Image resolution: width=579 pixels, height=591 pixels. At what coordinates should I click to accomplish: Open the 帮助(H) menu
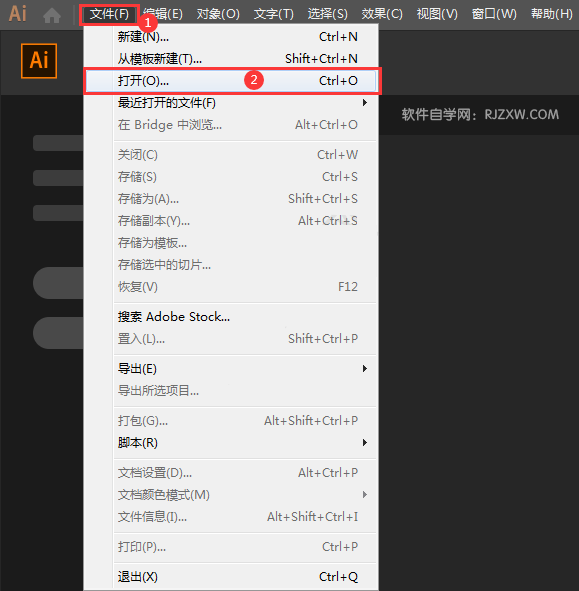point(552,14)
